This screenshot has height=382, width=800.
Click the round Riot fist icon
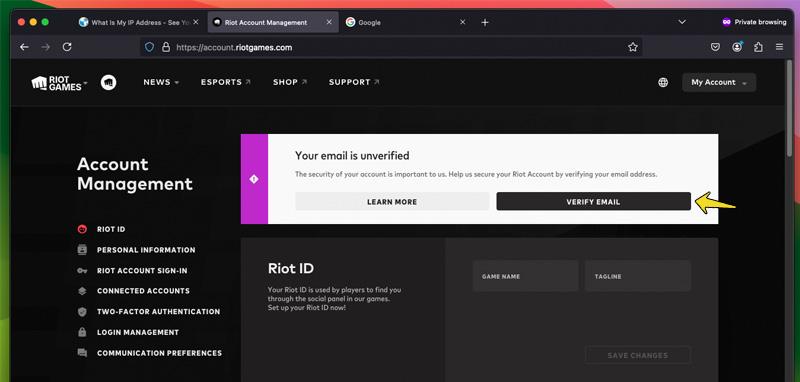(108, 82)
